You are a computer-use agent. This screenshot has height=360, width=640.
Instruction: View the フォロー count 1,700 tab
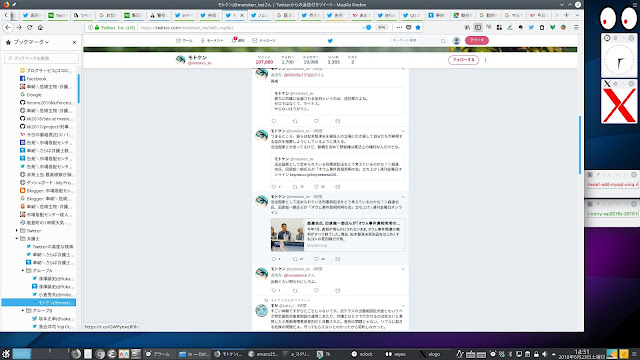pos(287,60)
